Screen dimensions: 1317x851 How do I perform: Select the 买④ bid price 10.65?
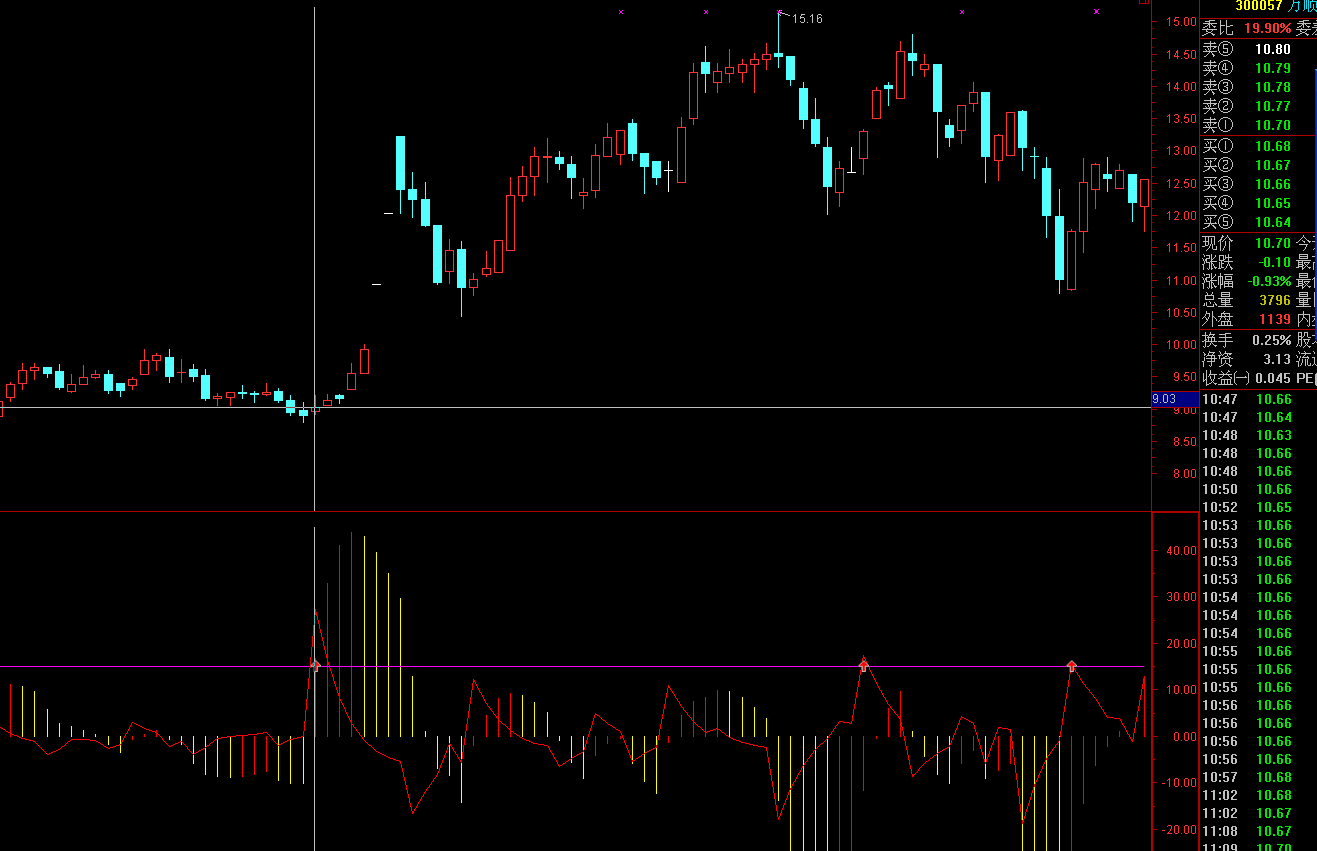pyautogui.click(x=1273, y=203)
